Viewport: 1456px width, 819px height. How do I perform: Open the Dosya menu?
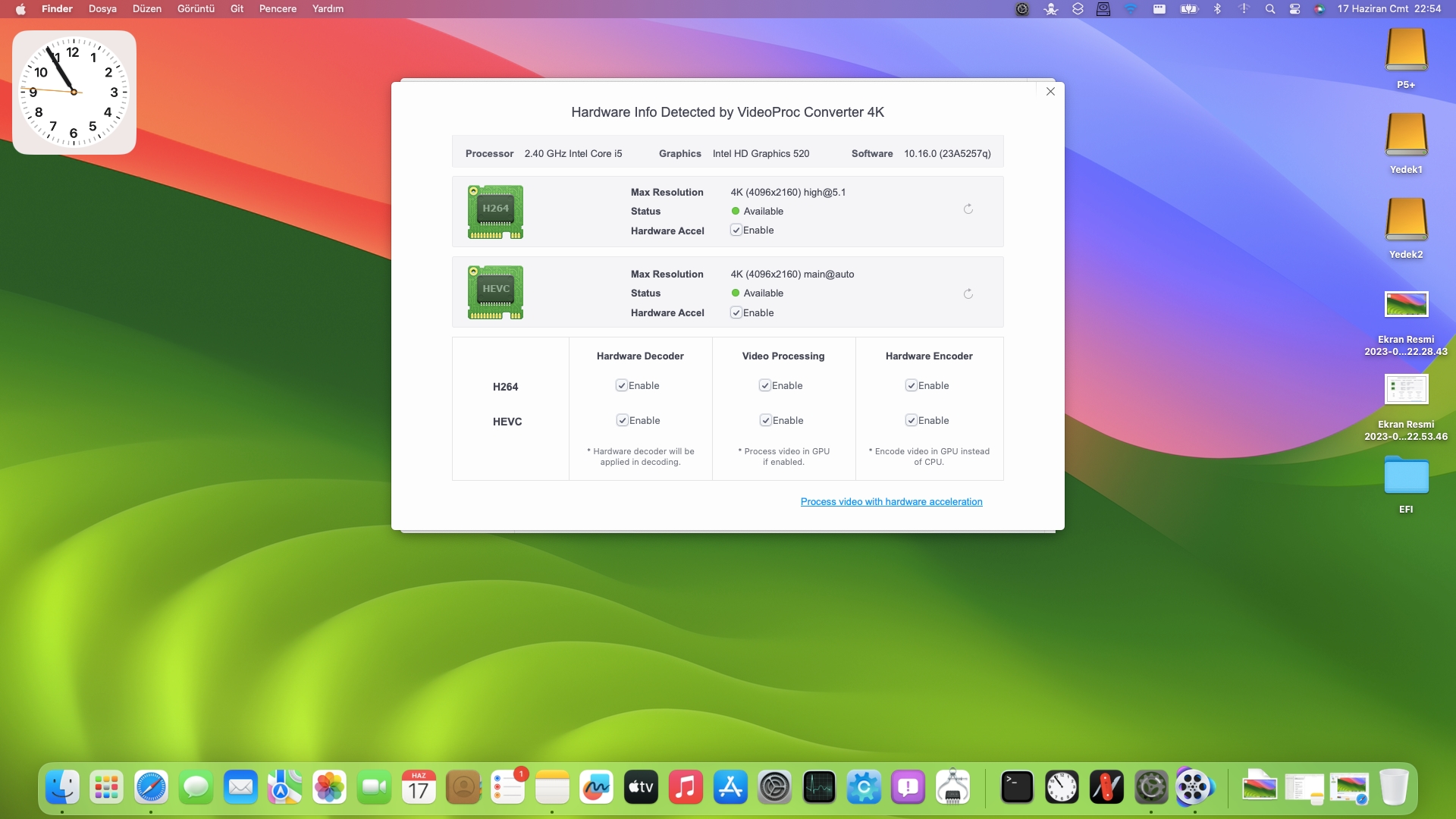coord(102,9)
